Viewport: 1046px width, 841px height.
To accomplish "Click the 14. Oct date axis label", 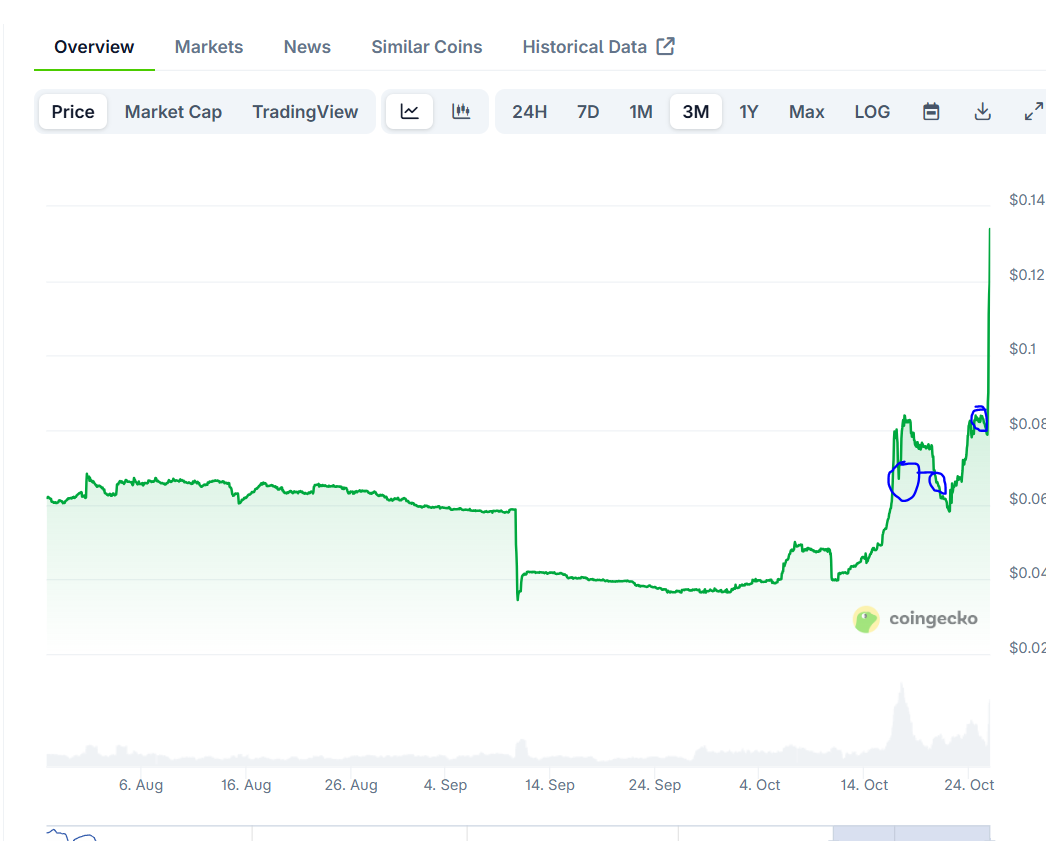I will coord(864,785).
